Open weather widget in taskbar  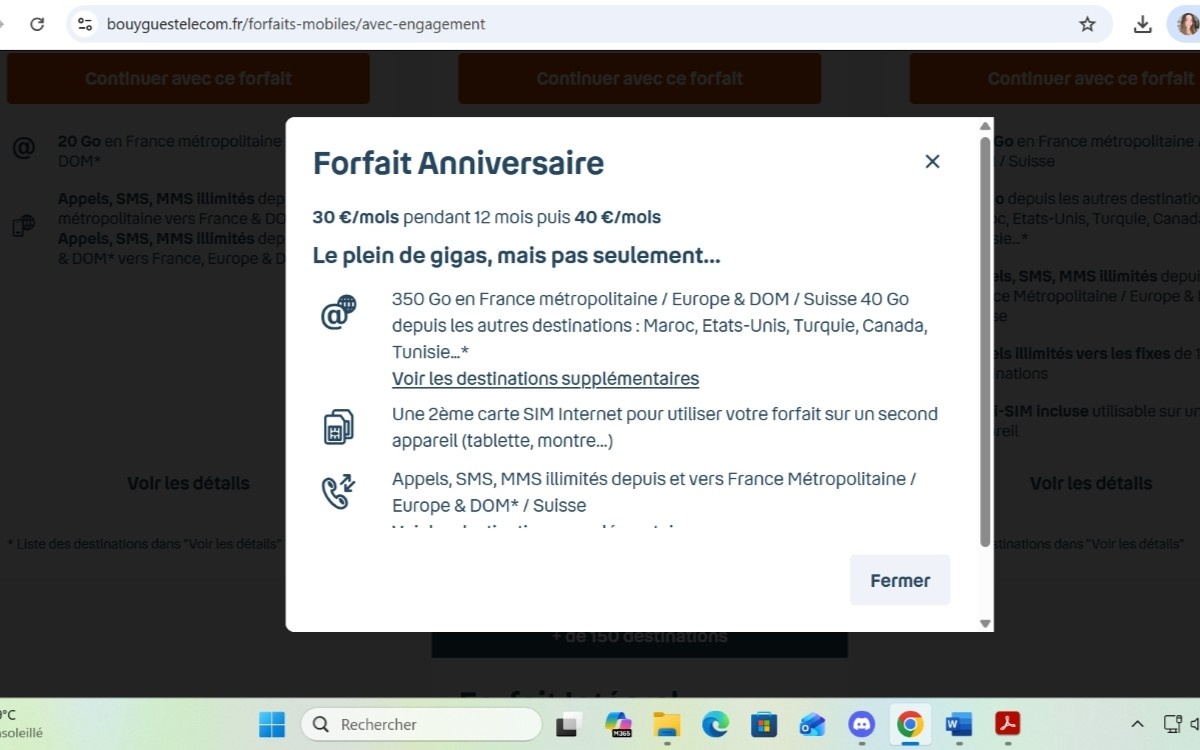[20, 724]
